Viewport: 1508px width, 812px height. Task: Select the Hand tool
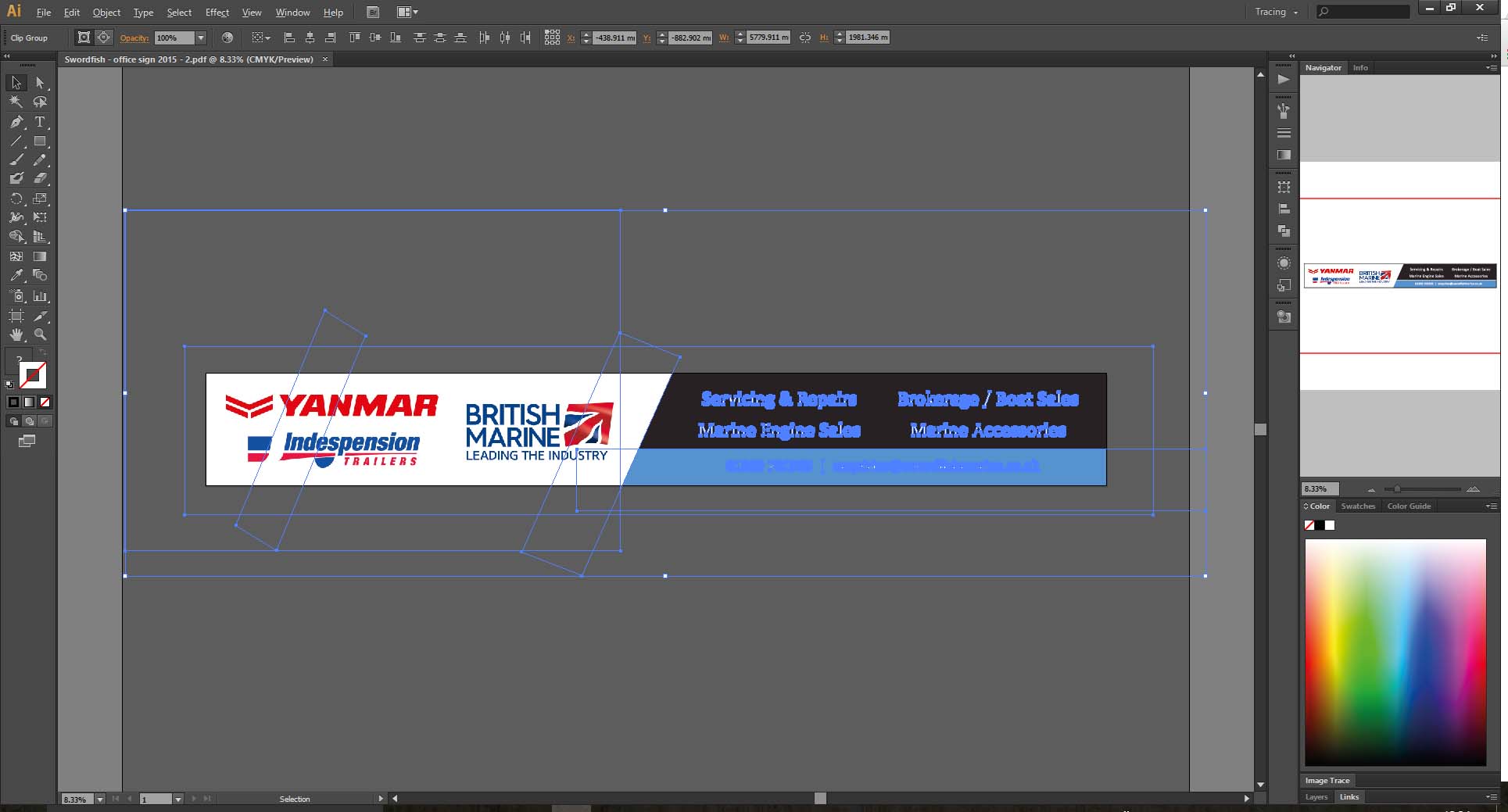coord(16,334)
